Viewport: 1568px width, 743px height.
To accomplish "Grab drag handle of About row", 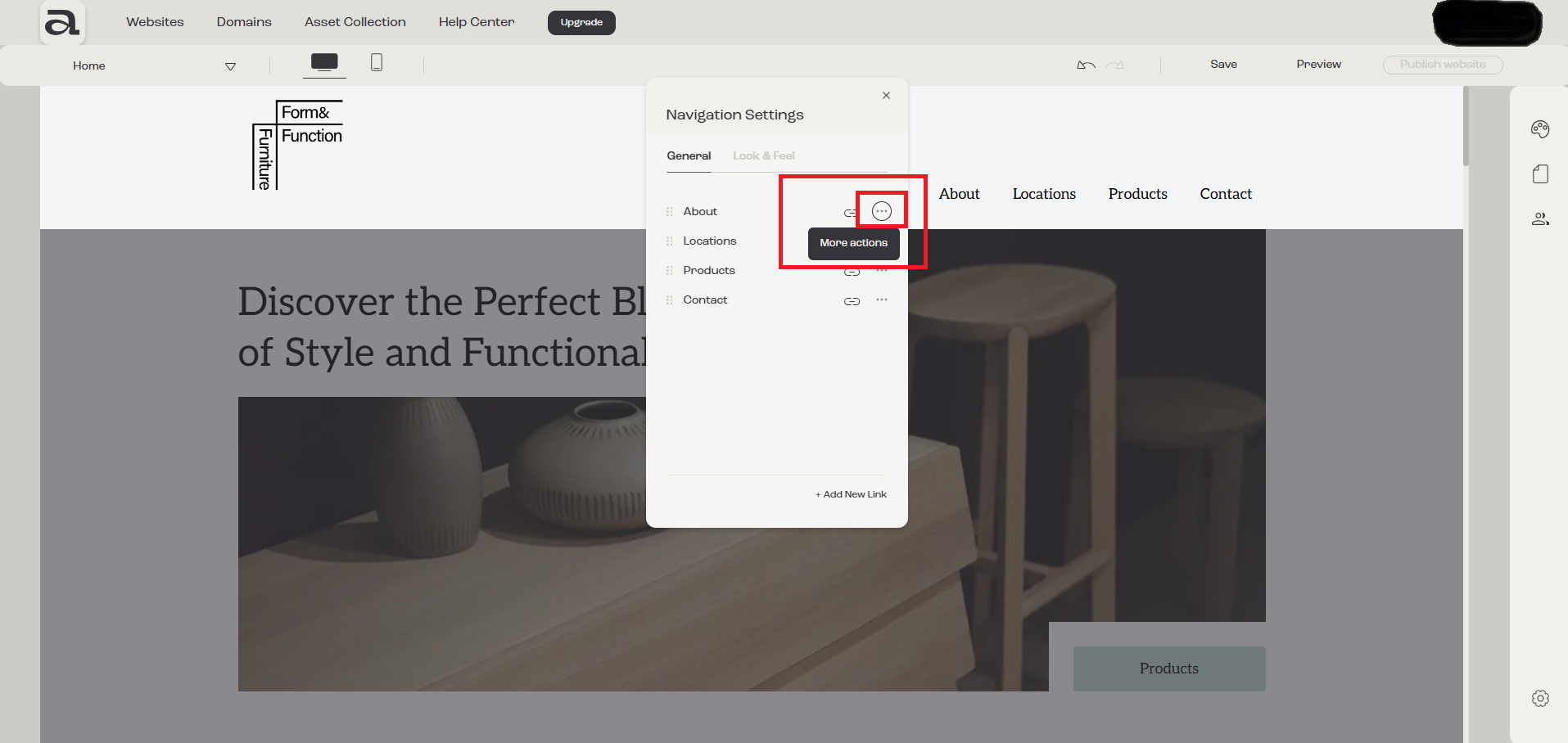I will pos(670,211).
